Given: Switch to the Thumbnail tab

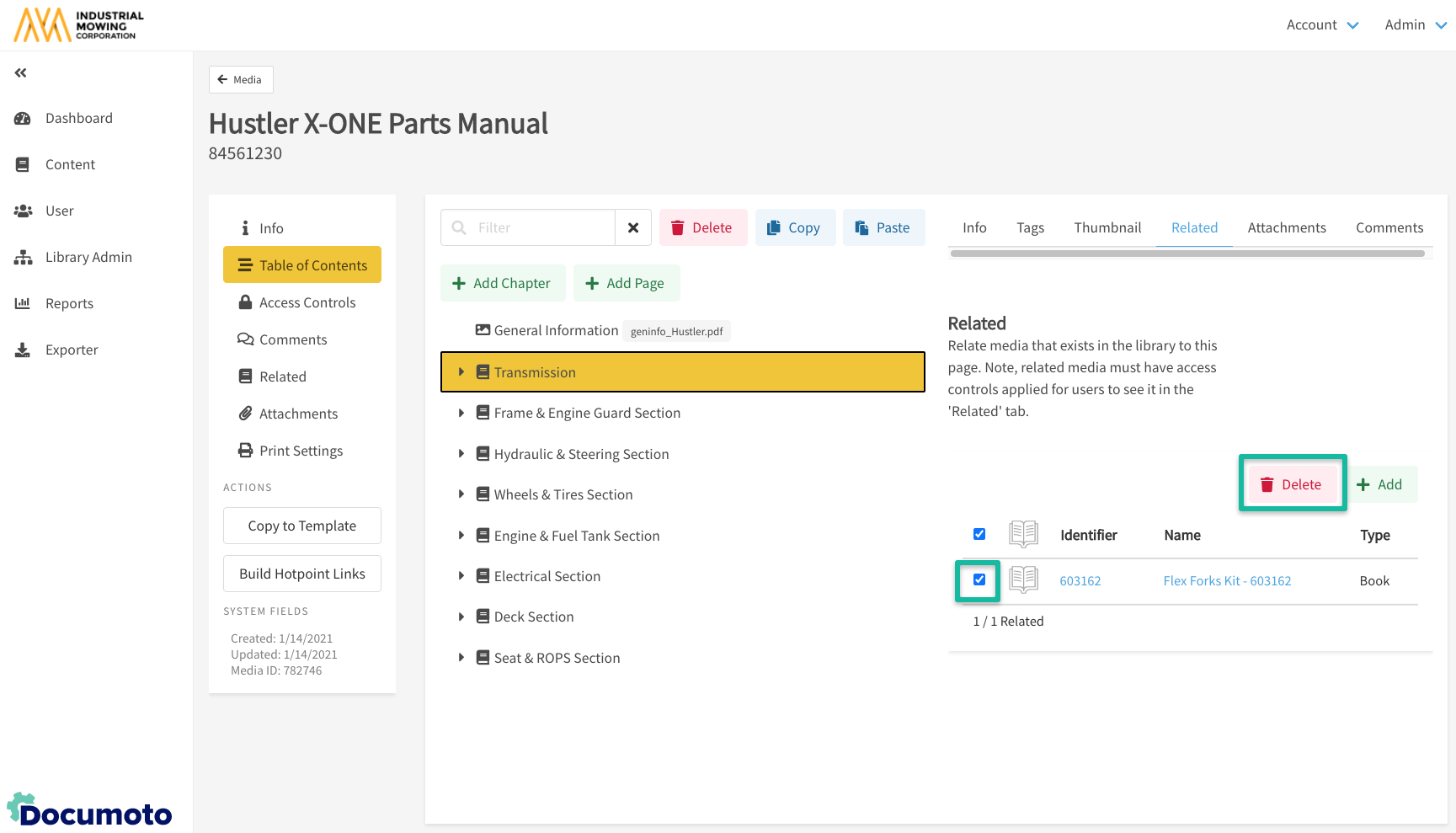Looking at the screenshot, I should [1107, 227].
